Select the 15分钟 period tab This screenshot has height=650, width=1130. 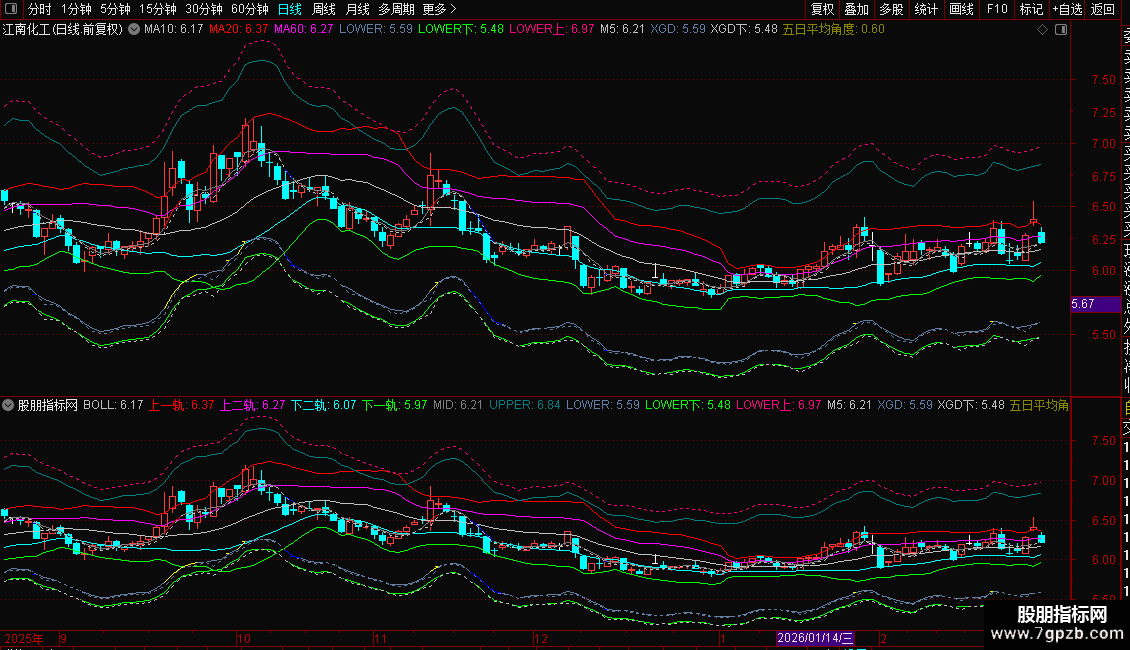click(158, 9)
